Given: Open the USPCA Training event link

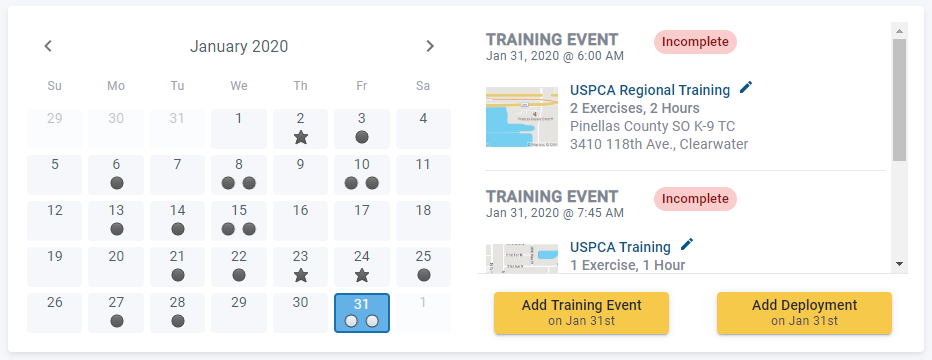Looking at the screenshot, I should coord(620,247).
